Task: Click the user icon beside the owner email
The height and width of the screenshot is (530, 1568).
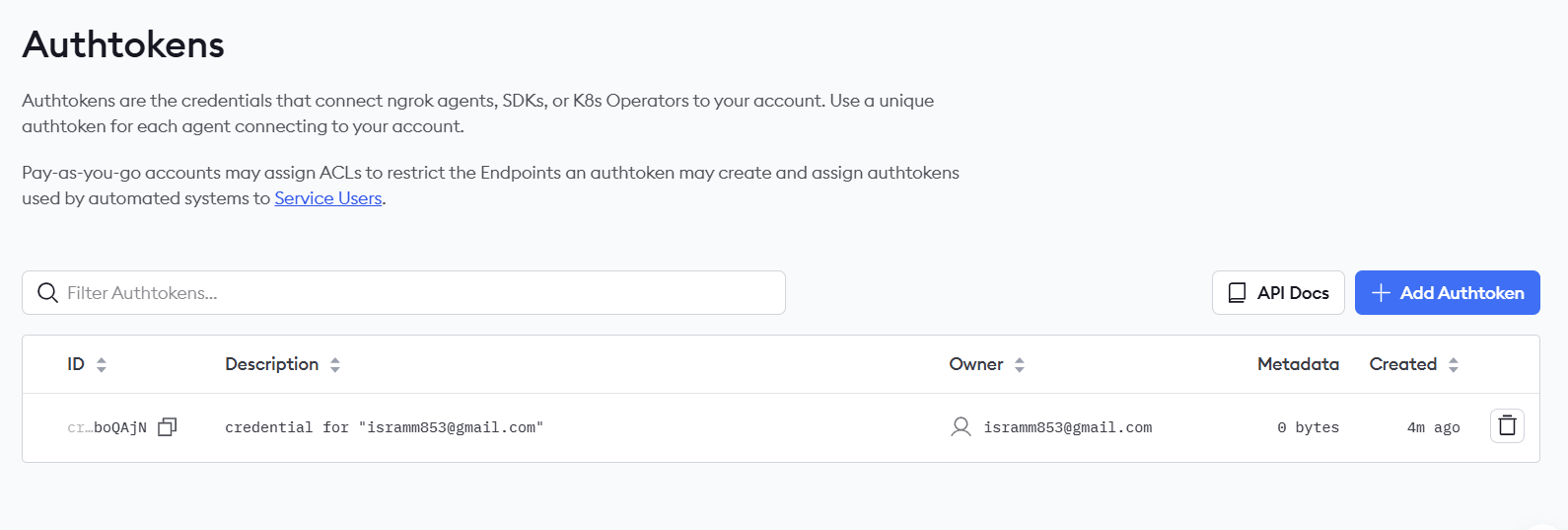Action: [961, 426]
